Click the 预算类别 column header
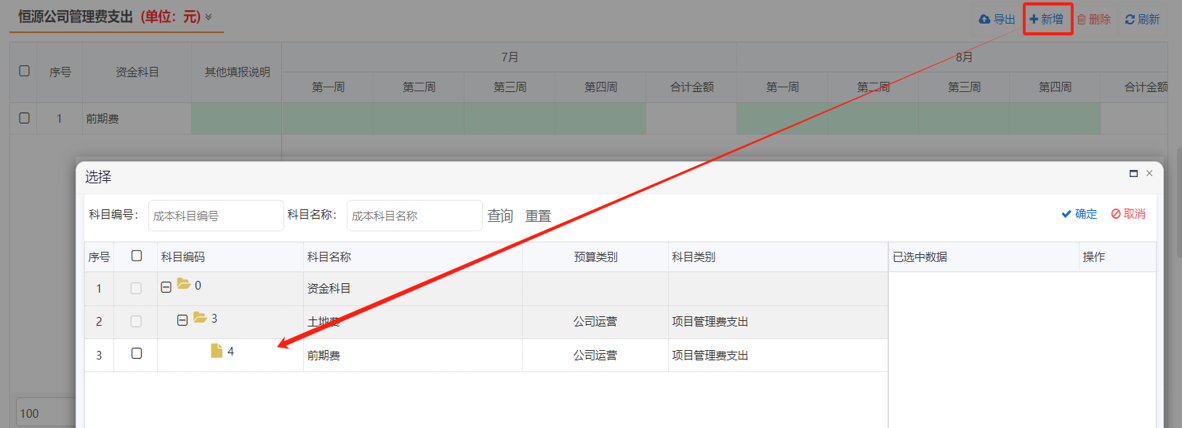The width and height of the screenshot is (1182, 428). click(595, 257)
